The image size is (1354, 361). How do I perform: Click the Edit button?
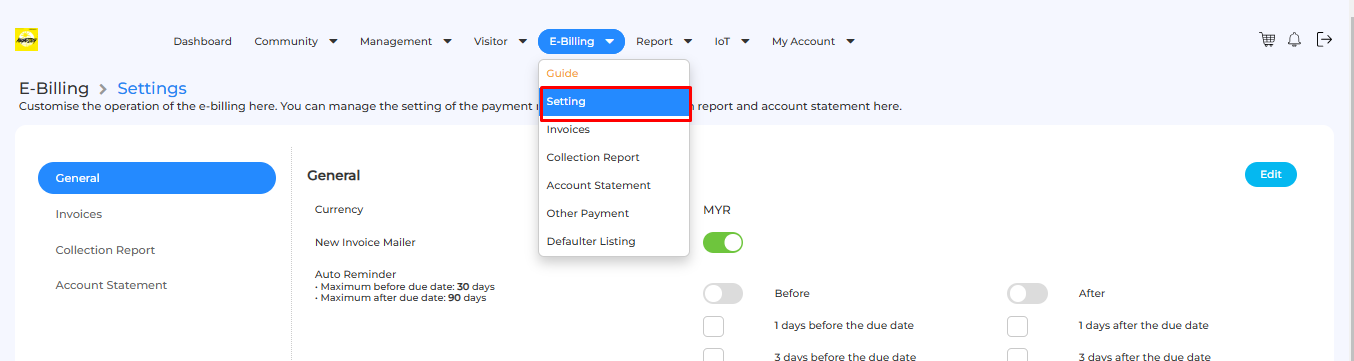(1271, 174)
